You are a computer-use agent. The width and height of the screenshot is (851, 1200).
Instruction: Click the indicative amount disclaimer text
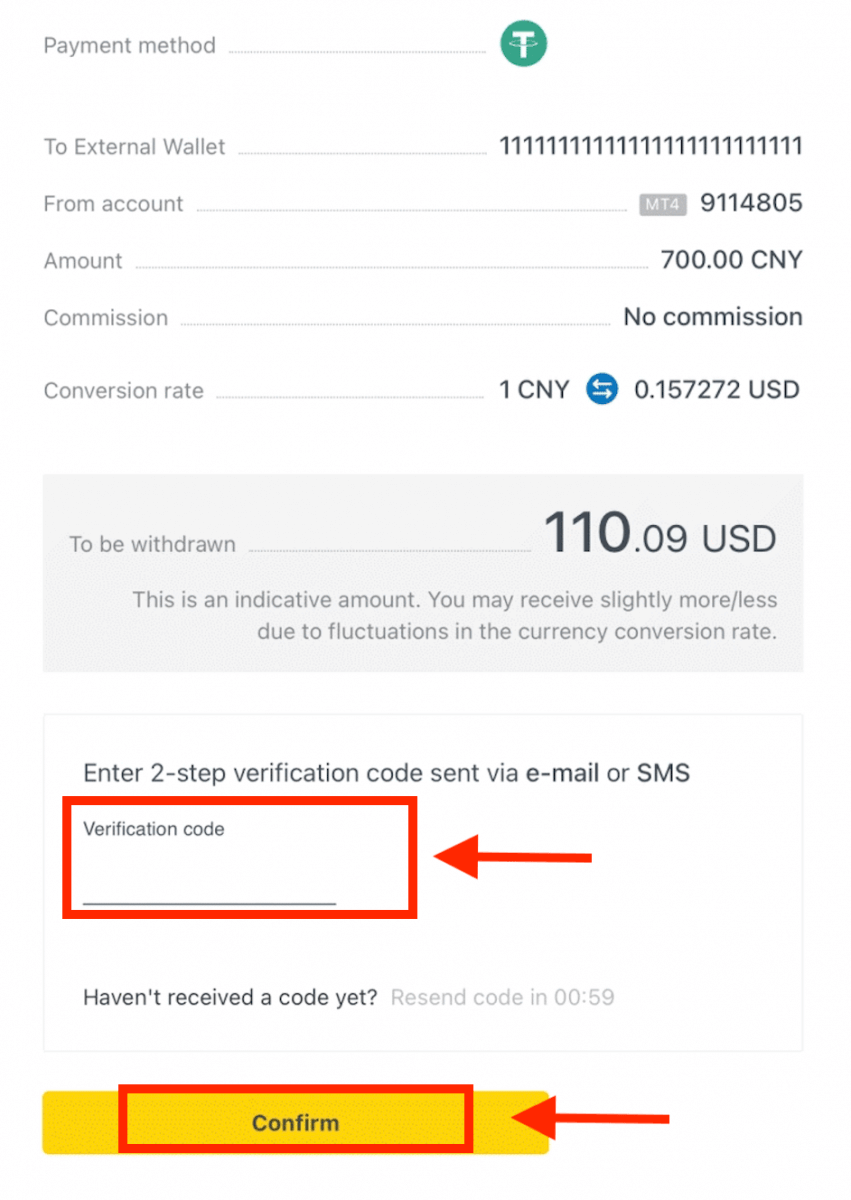click(455, 616)
